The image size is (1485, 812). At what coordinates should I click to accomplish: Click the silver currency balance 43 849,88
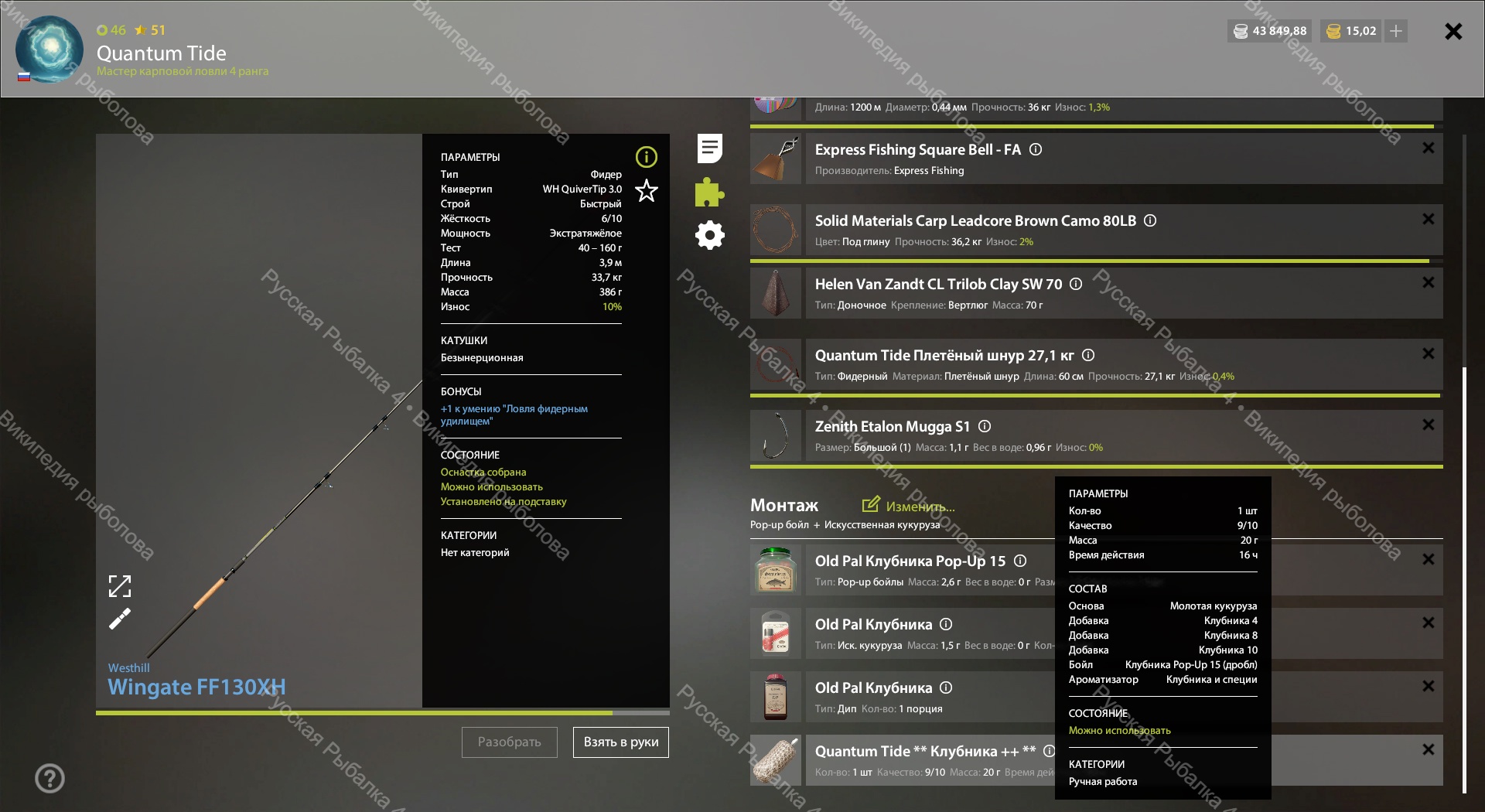pos(1270,31)
